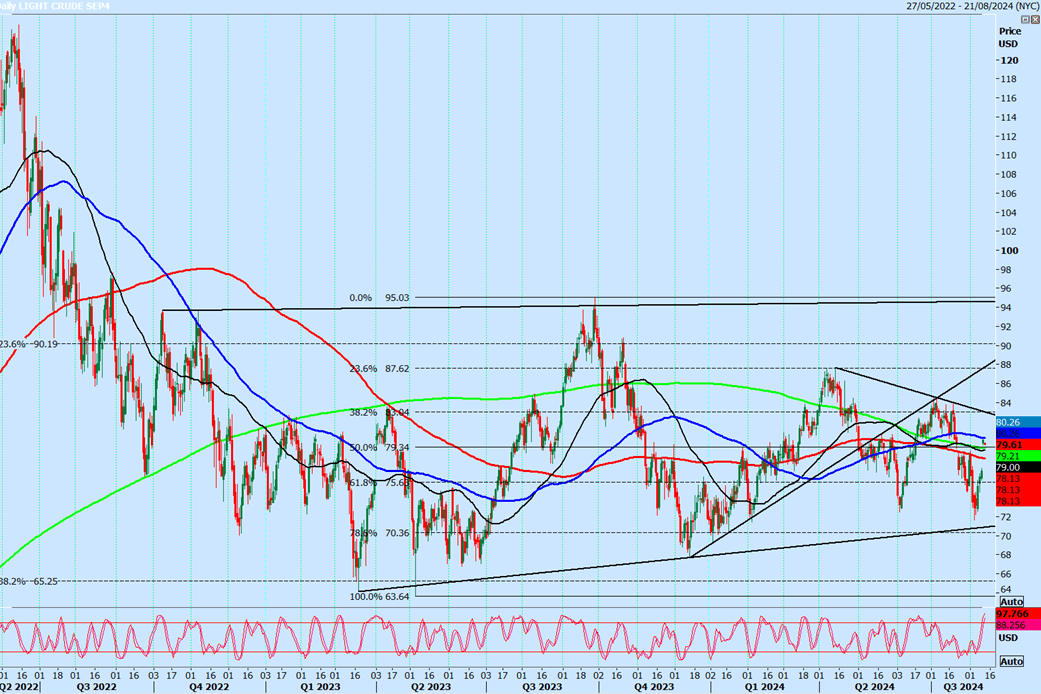
Task: Select the black 79.00 price tag
Action: [x=1018, y=468]
